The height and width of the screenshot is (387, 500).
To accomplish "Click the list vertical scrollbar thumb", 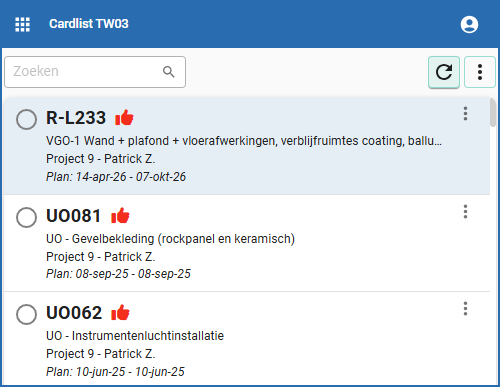I will 493,112.
